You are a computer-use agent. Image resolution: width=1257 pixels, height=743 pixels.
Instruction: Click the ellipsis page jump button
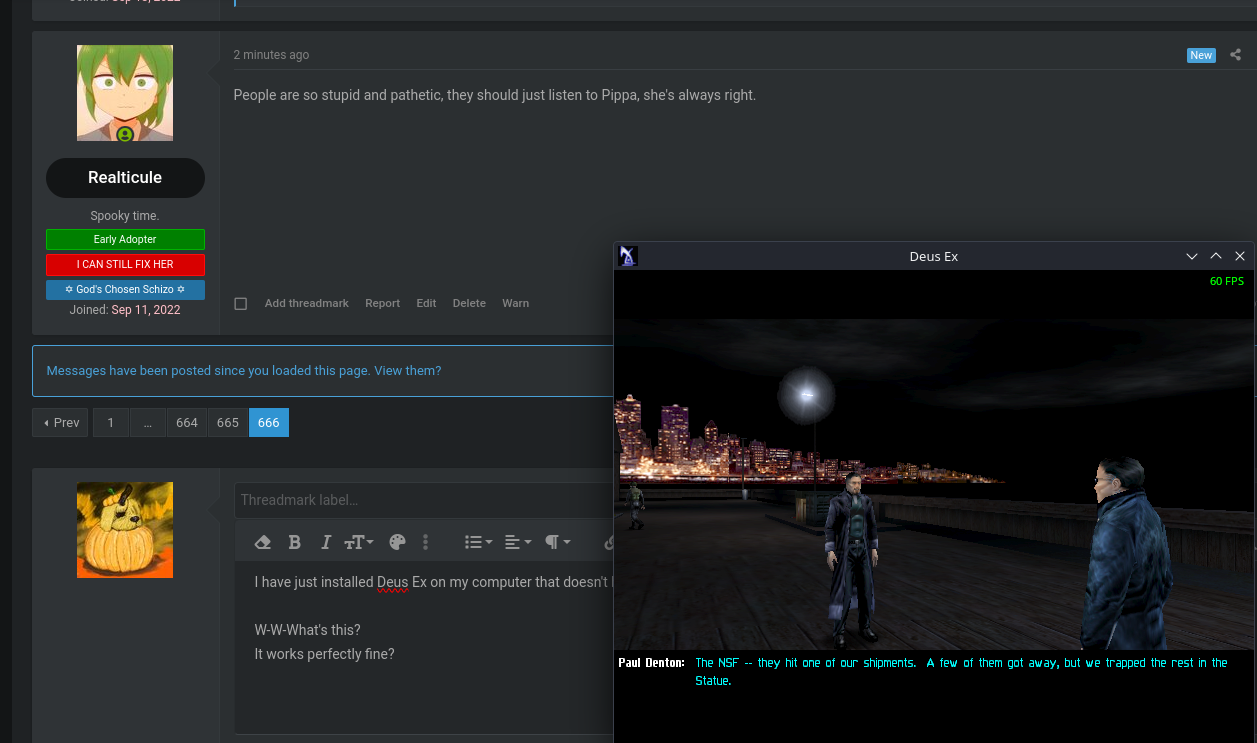pyautogui.click(x=148, y=423)
